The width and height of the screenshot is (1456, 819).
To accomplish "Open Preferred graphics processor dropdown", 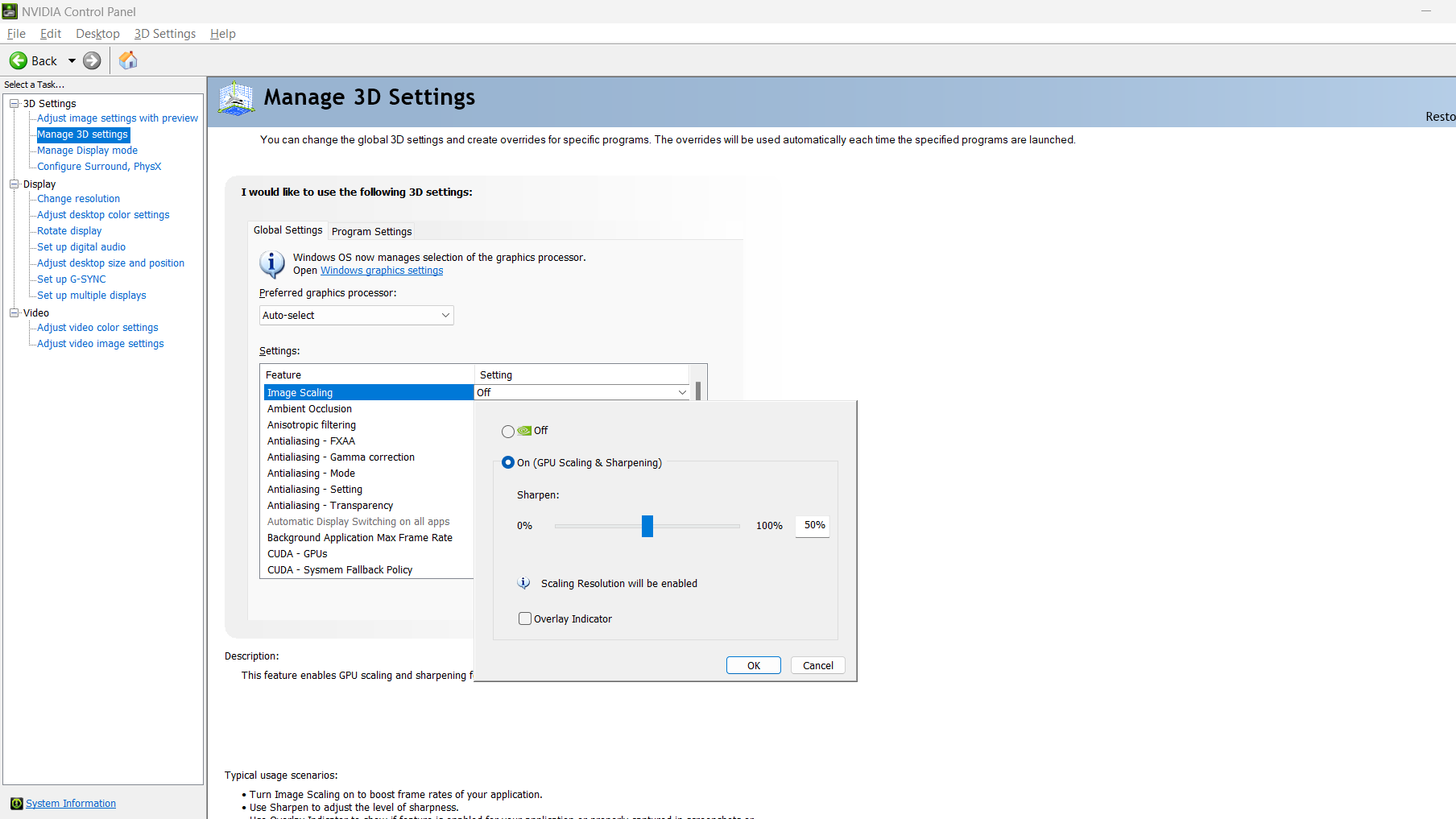I will click(357, 316).
